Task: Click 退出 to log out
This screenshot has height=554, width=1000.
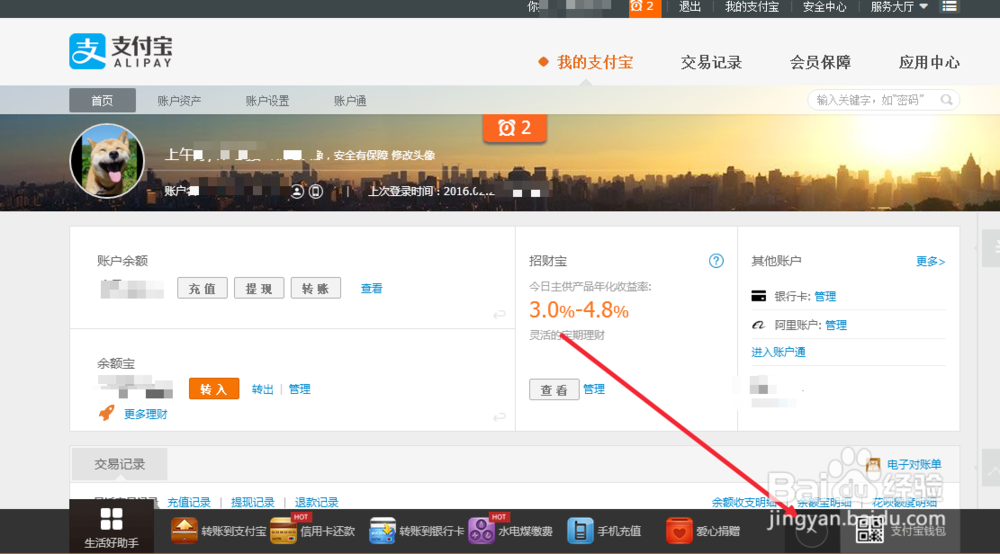Action: [689, 7]
